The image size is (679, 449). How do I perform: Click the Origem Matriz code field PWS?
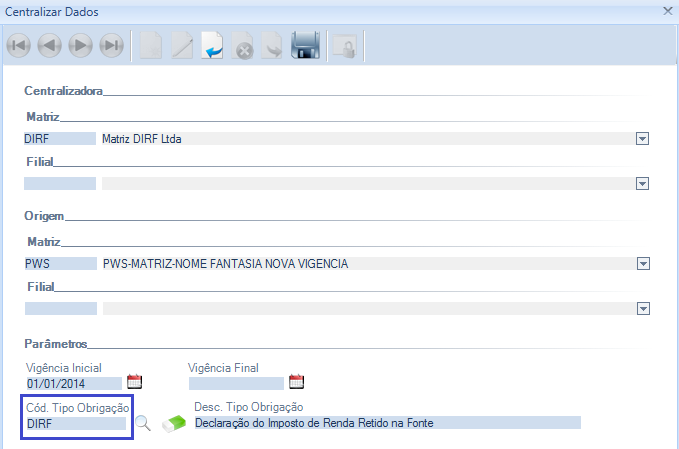coord(61,263)
